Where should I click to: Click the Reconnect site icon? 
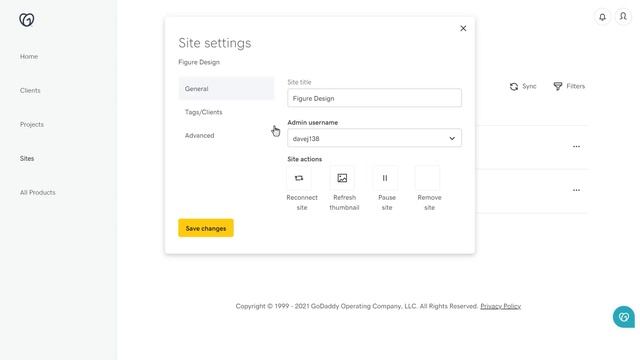[x=299, y=178]
